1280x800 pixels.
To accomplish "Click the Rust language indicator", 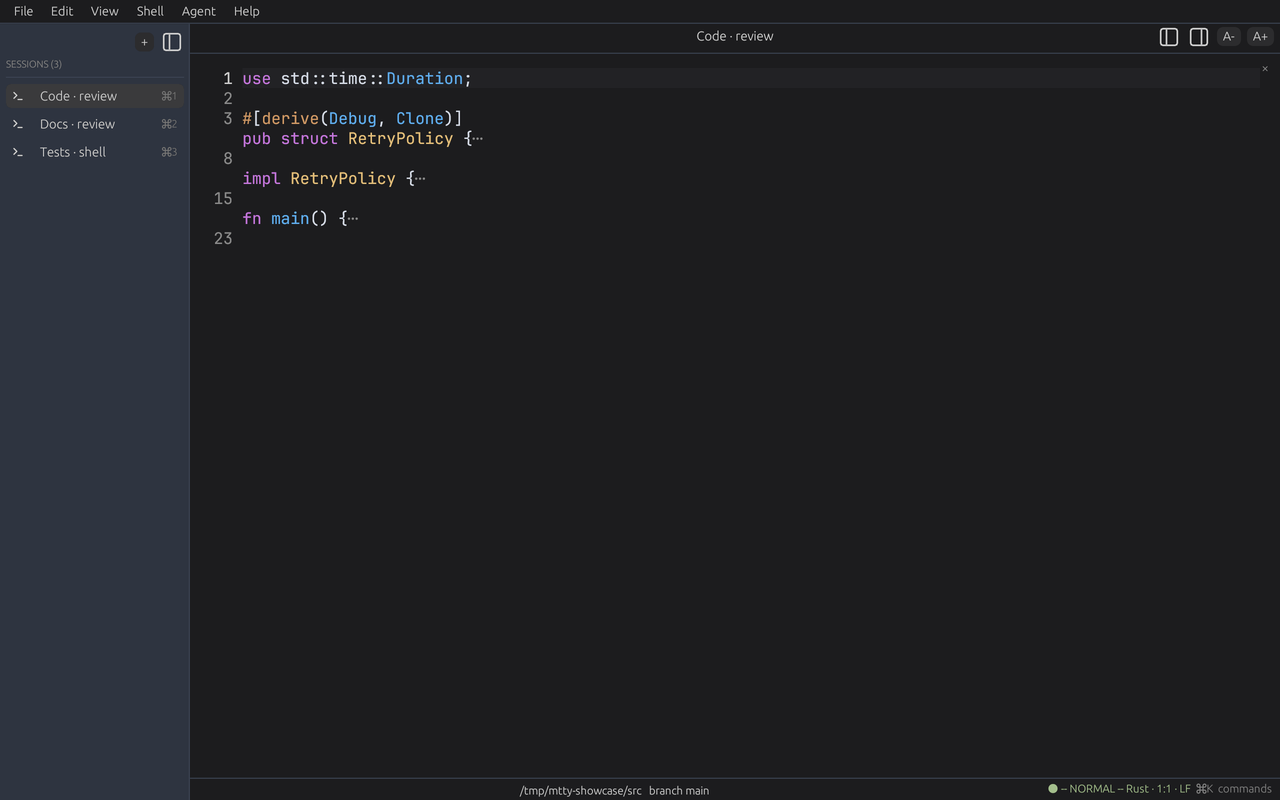I will [x=1137, y=789].
